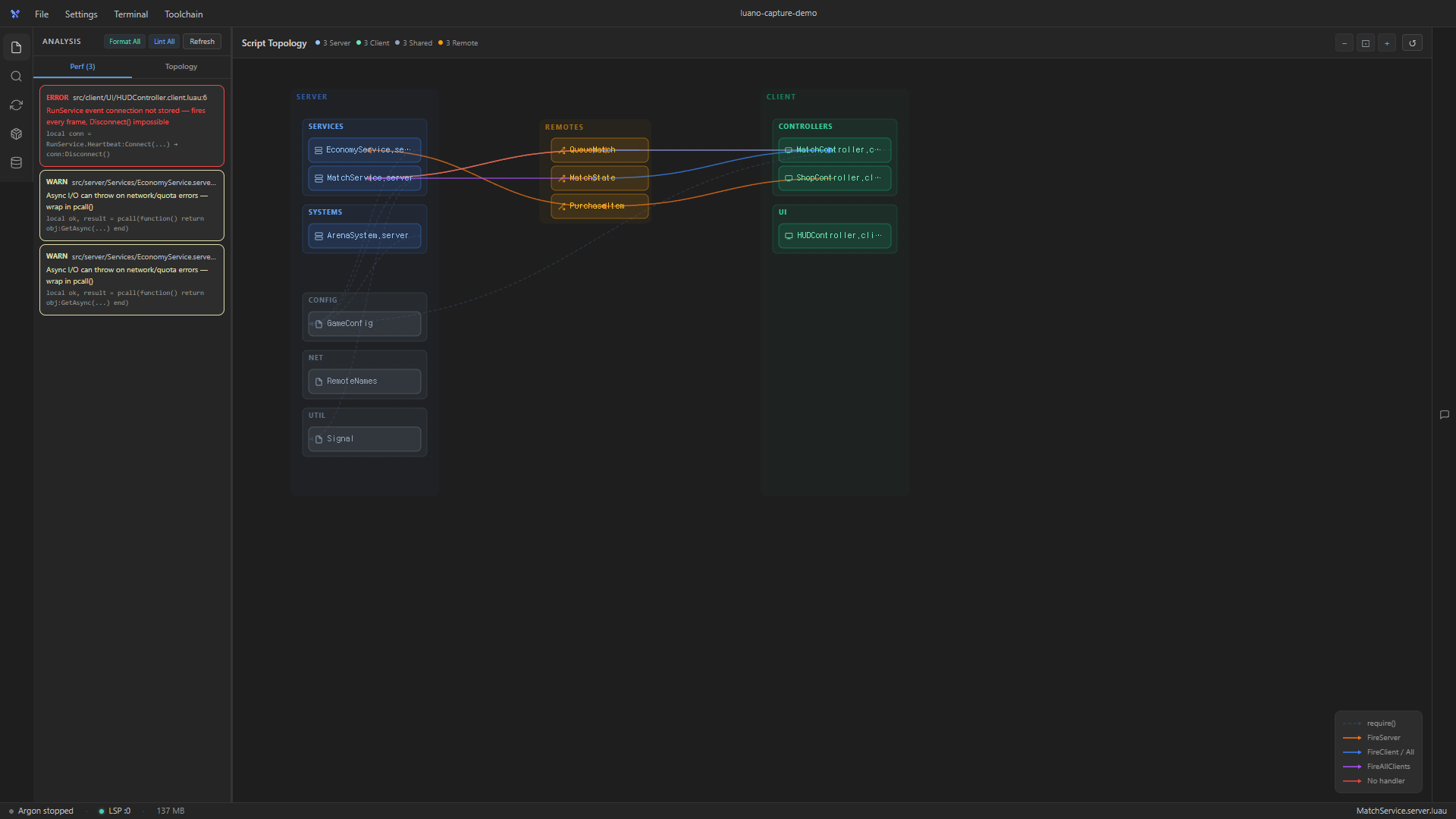This screenshot has height=819, width=1456.
Task: Open the first EconomyService WARN card
Action: (x=132, y=206)
